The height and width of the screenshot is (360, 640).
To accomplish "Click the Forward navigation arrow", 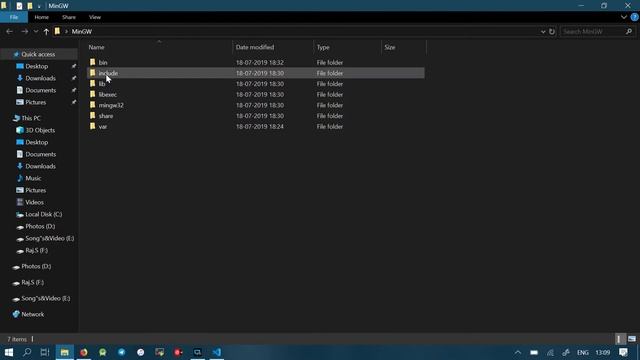I will pyautogui.click(x=24, y=31).
